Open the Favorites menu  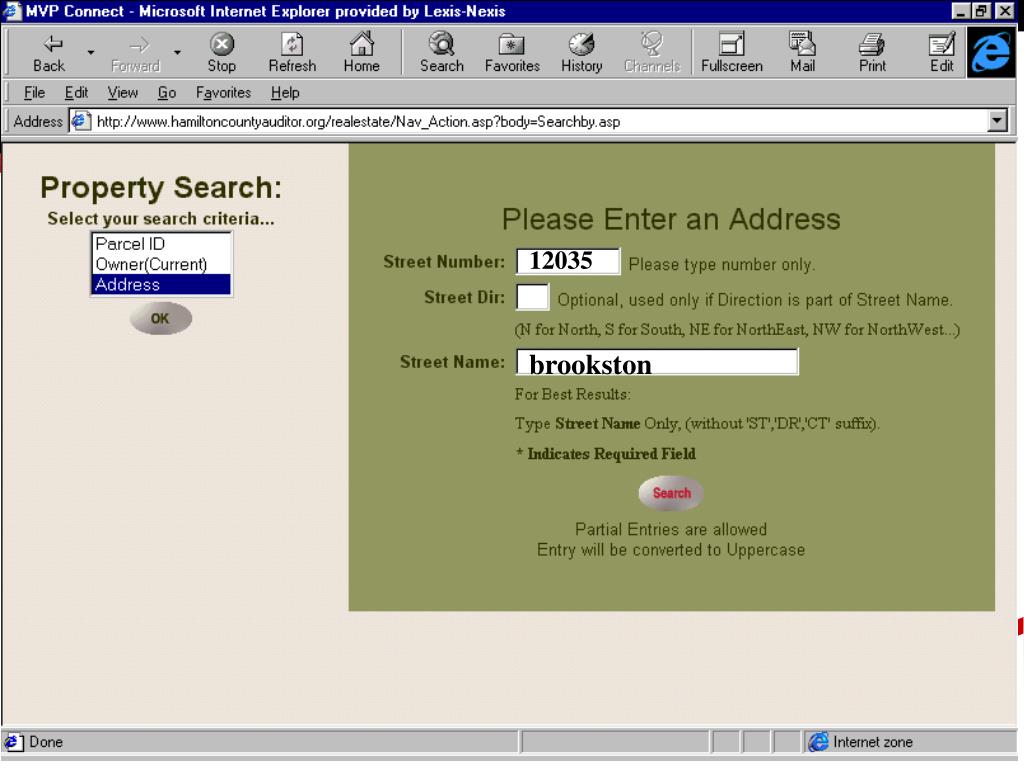pos(223,93)
